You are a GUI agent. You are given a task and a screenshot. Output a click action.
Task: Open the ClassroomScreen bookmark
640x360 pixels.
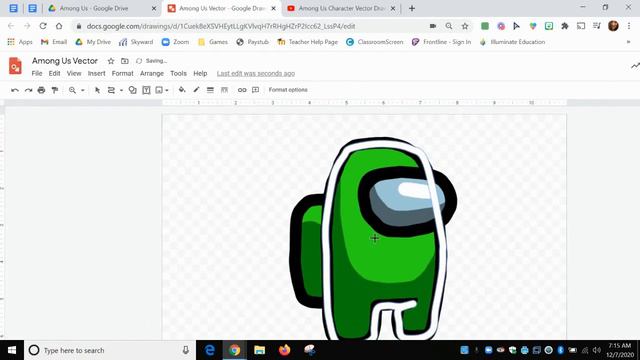374,42
